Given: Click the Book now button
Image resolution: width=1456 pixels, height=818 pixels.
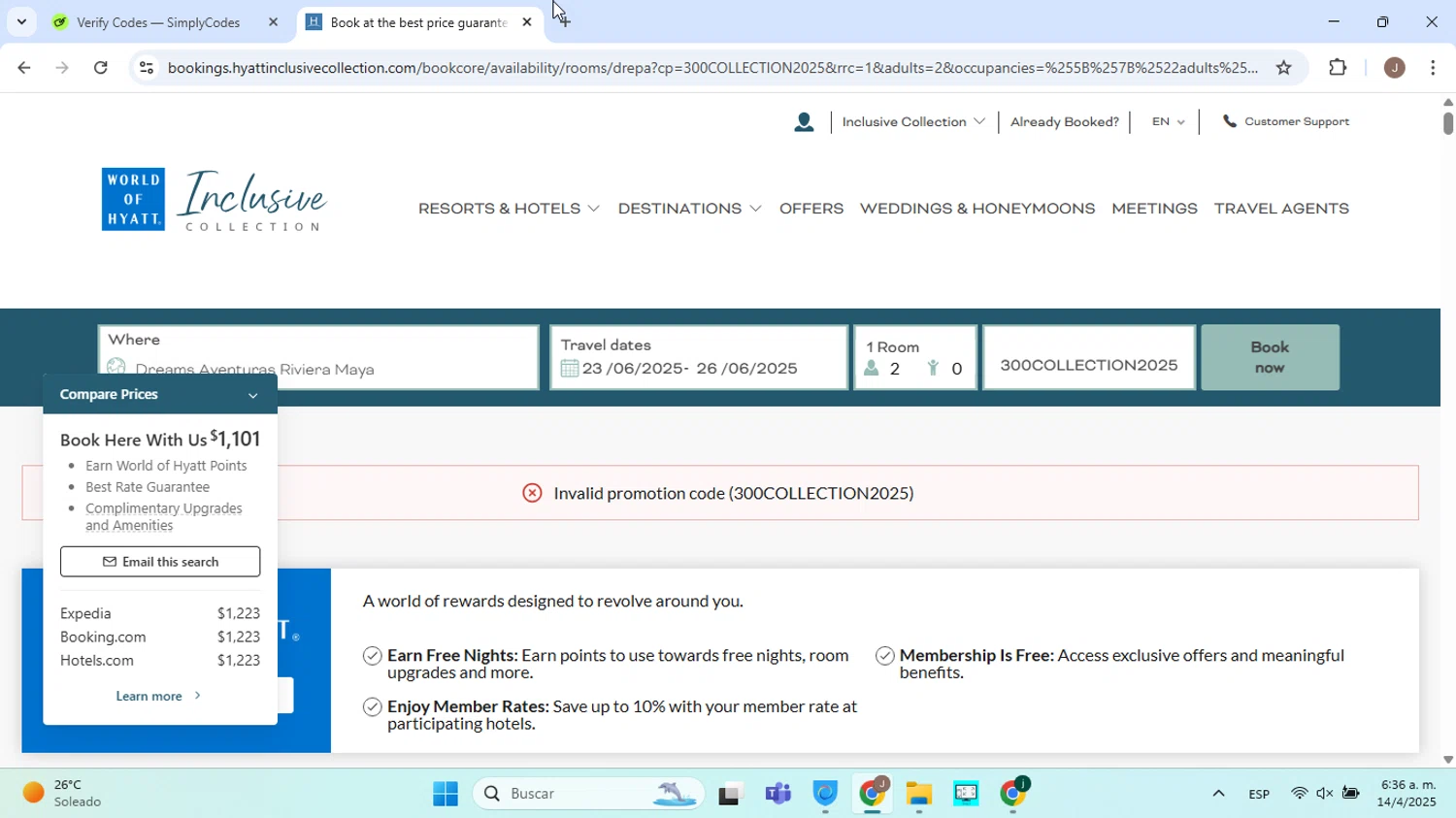Looking at the screenshot, I should tap(1270, 358).
